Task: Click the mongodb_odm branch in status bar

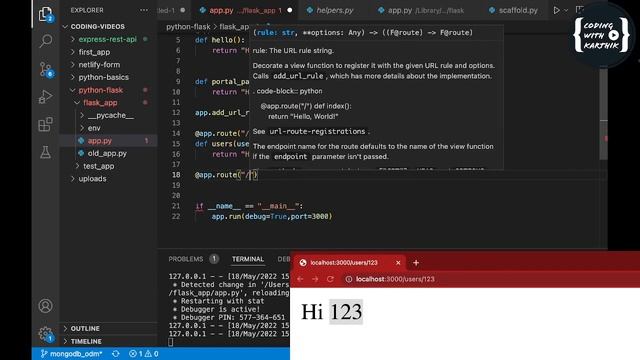Action: 71,354
